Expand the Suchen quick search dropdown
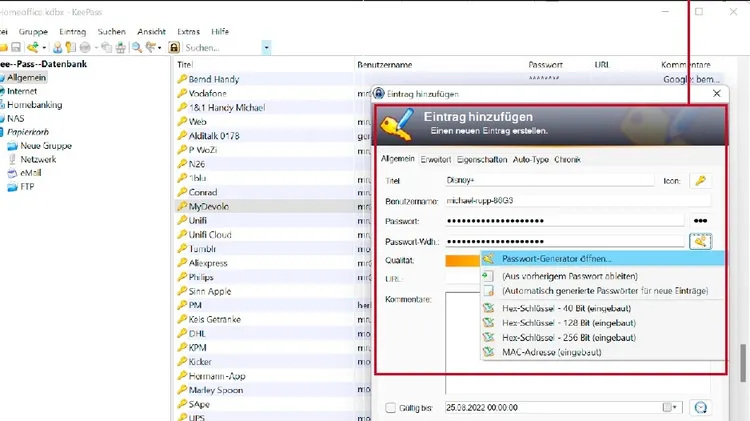This screenshot has height=421, width=750. coord(266,47)
